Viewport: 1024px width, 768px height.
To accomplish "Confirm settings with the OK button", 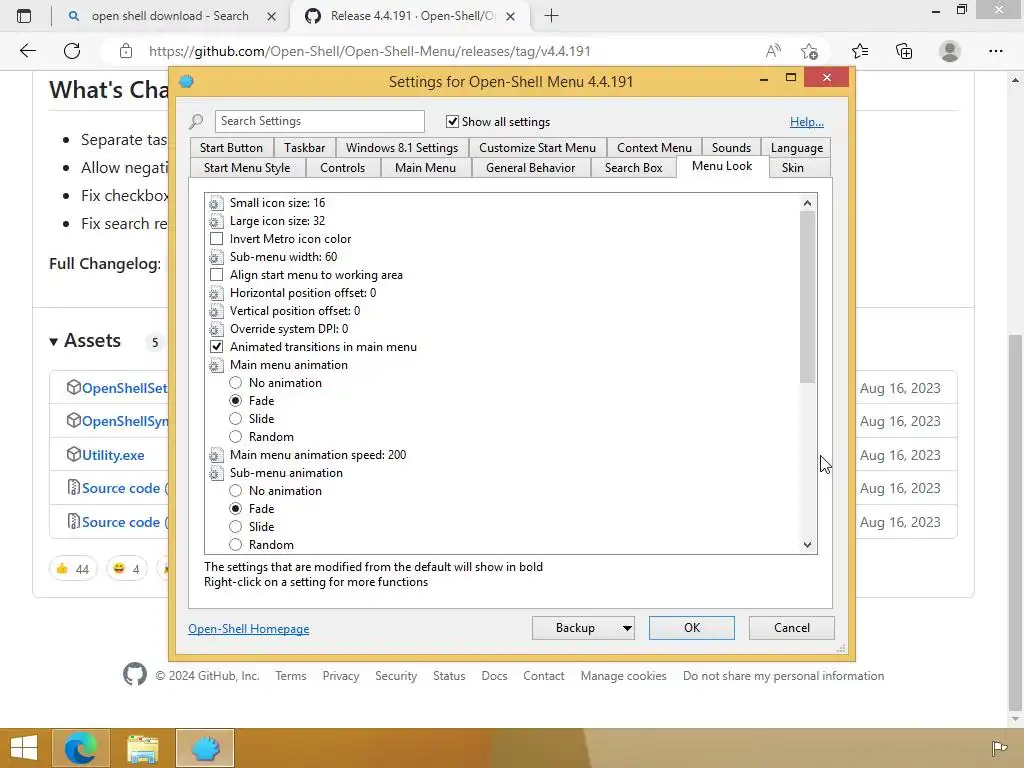I will coord(692,628).
